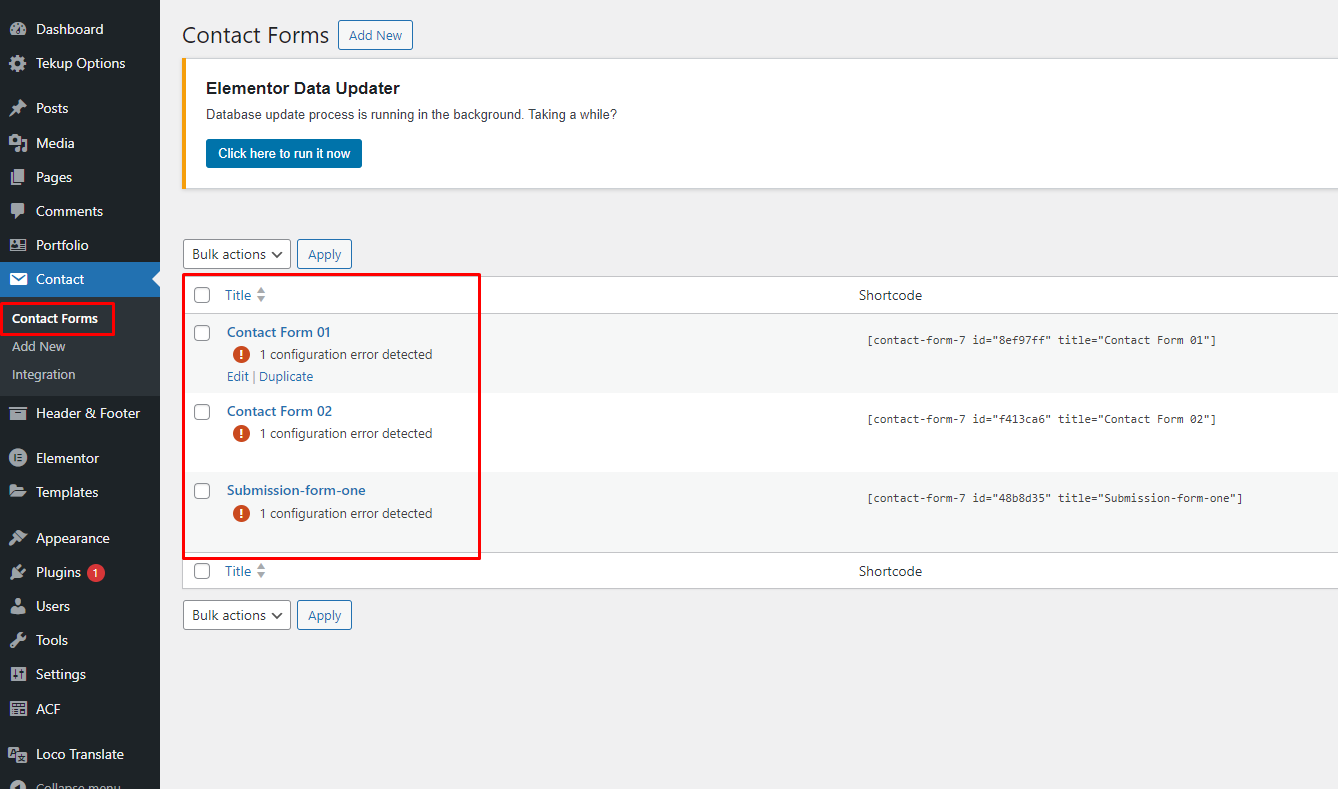Select the Submission-form-one shortcode text
The height and width of the screenshot is (789, 1338).
point(1055,498)
